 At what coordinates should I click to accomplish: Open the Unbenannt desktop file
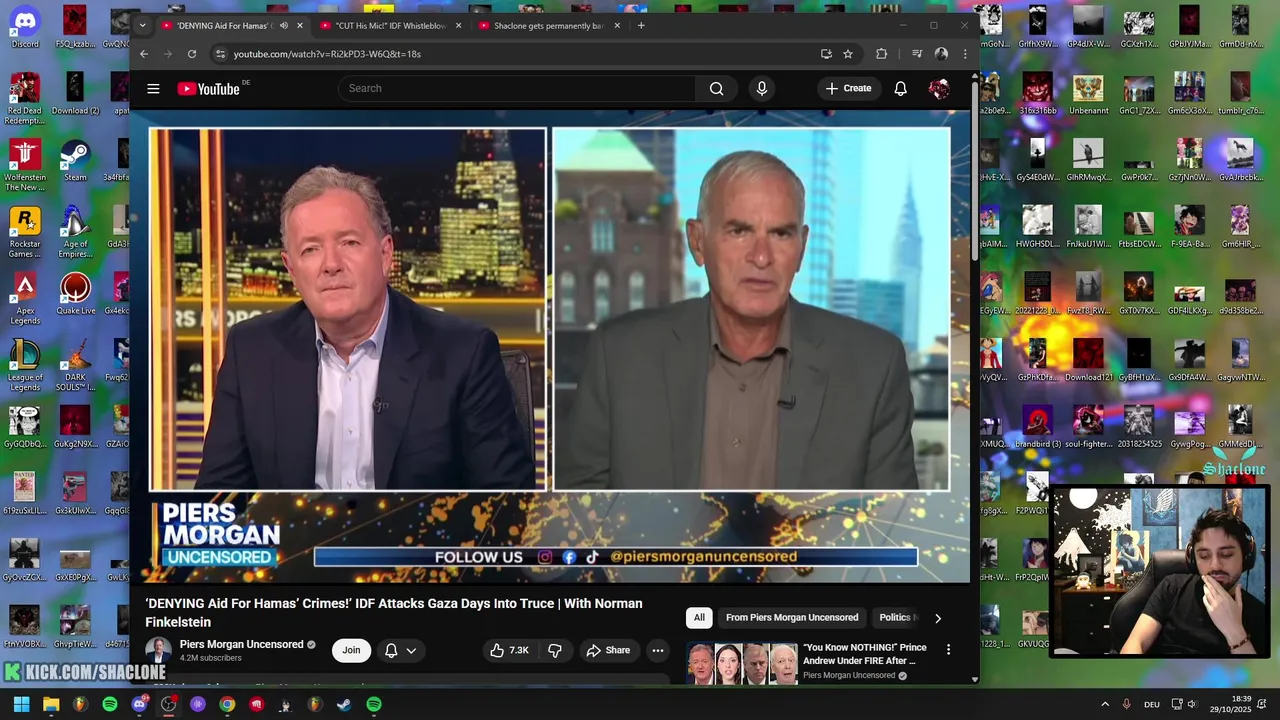click(x=1088, y=94)
